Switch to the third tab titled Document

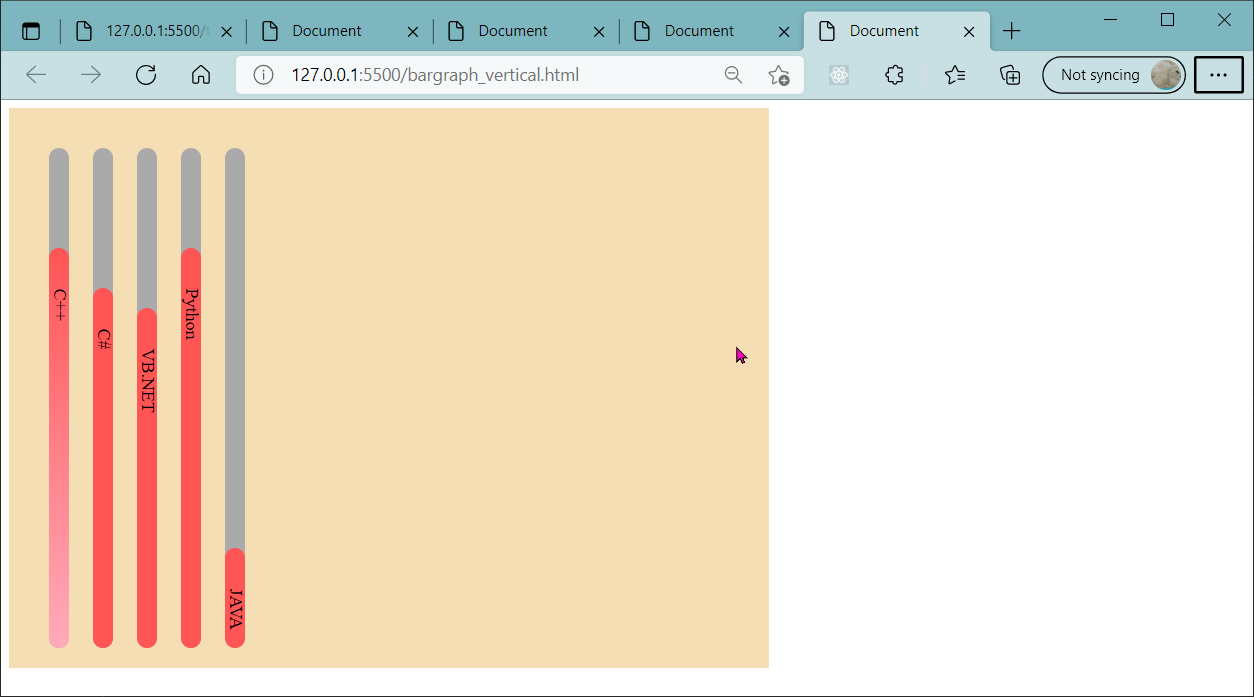pyautogui.click(x=526, y=31)
